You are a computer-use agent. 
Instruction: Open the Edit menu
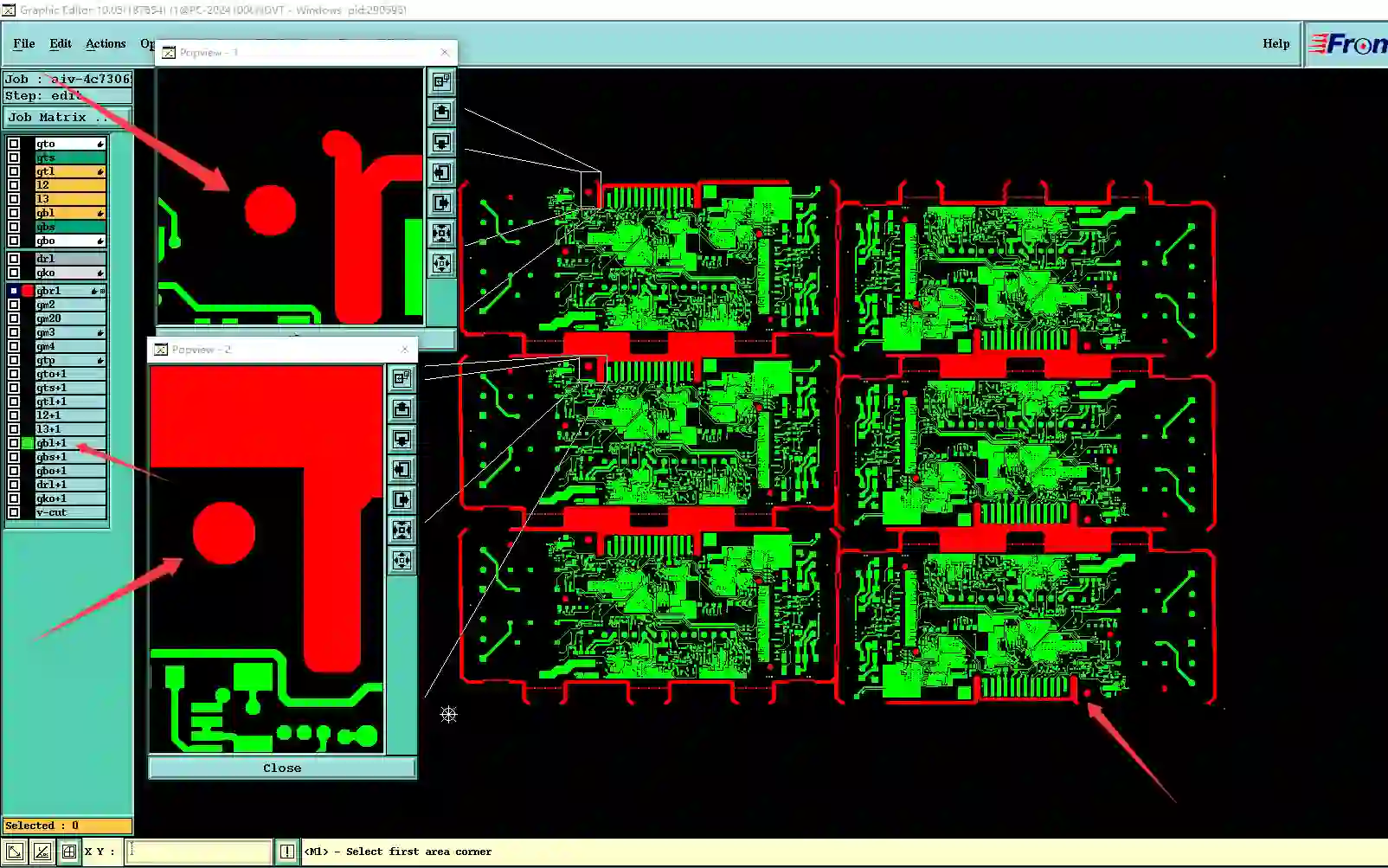tap(61, 43)
